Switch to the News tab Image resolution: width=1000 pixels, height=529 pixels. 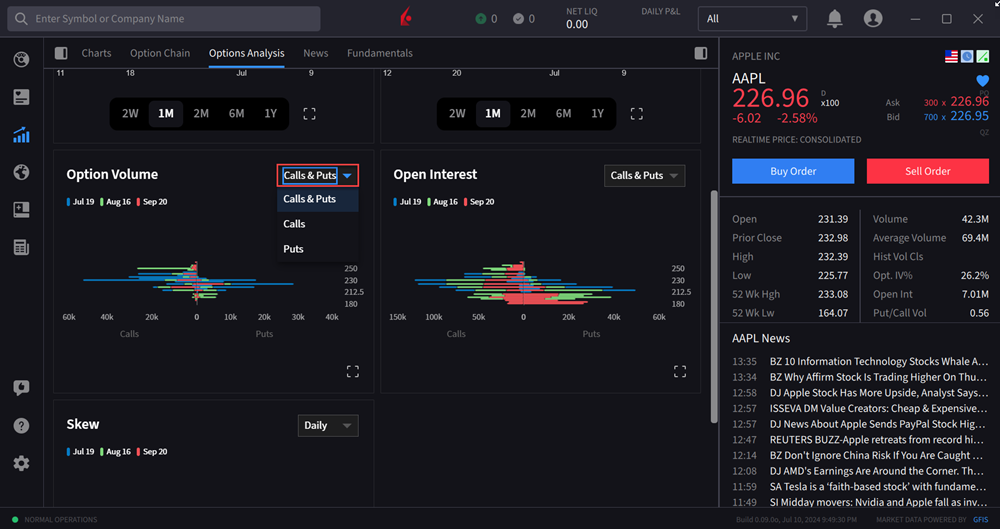click(x=316, y=53)
